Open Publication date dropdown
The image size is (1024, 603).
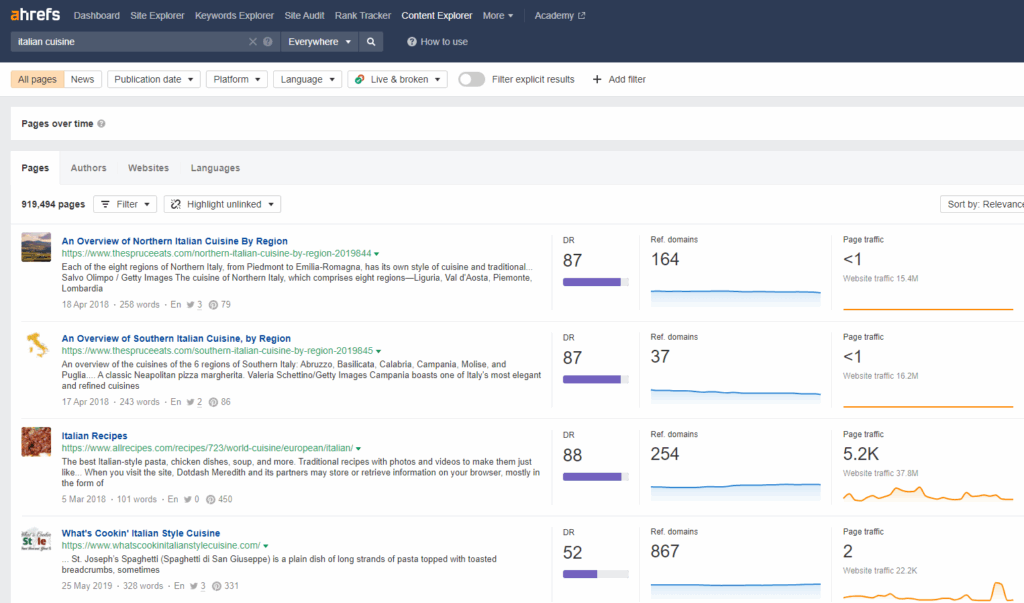(153, 79)
